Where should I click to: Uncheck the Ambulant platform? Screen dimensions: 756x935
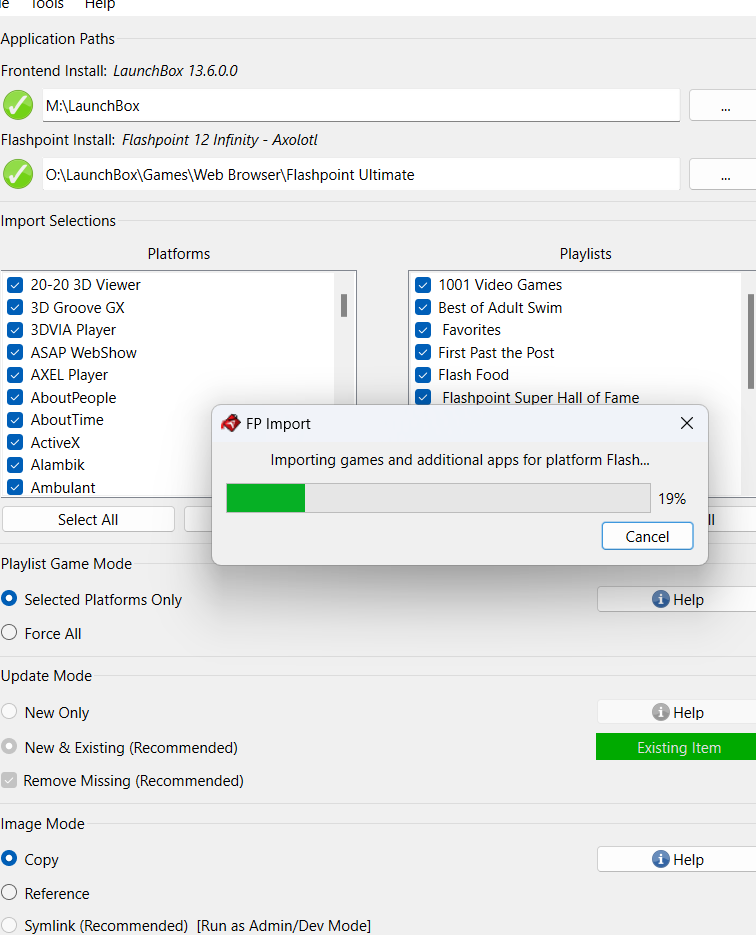point(15,487)
